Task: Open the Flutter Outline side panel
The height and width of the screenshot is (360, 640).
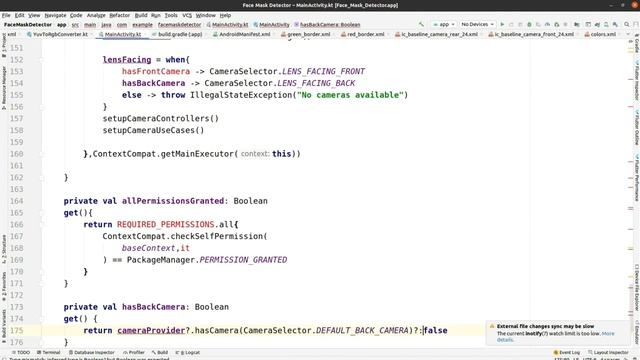Action: [636, 127]
